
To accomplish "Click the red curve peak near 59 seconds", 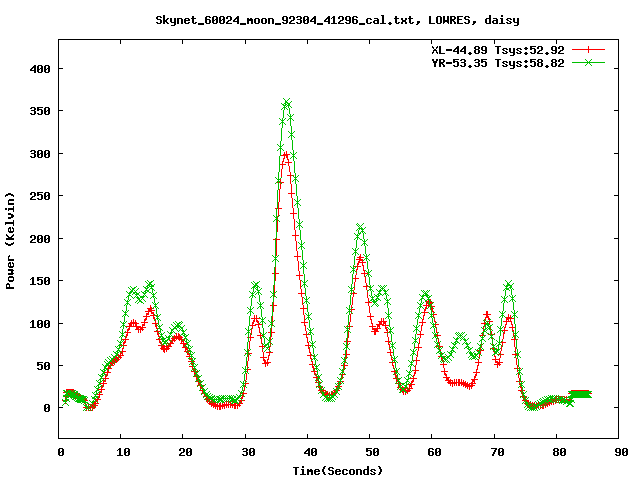I will coord(429,303).
